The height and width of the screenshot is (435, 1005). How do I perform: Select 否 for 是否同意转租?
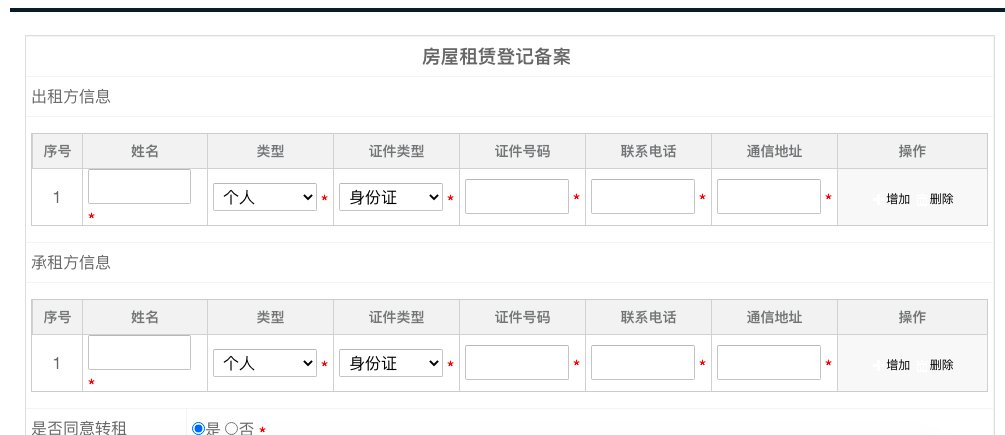pyautogui.click(x=231, y=429)
